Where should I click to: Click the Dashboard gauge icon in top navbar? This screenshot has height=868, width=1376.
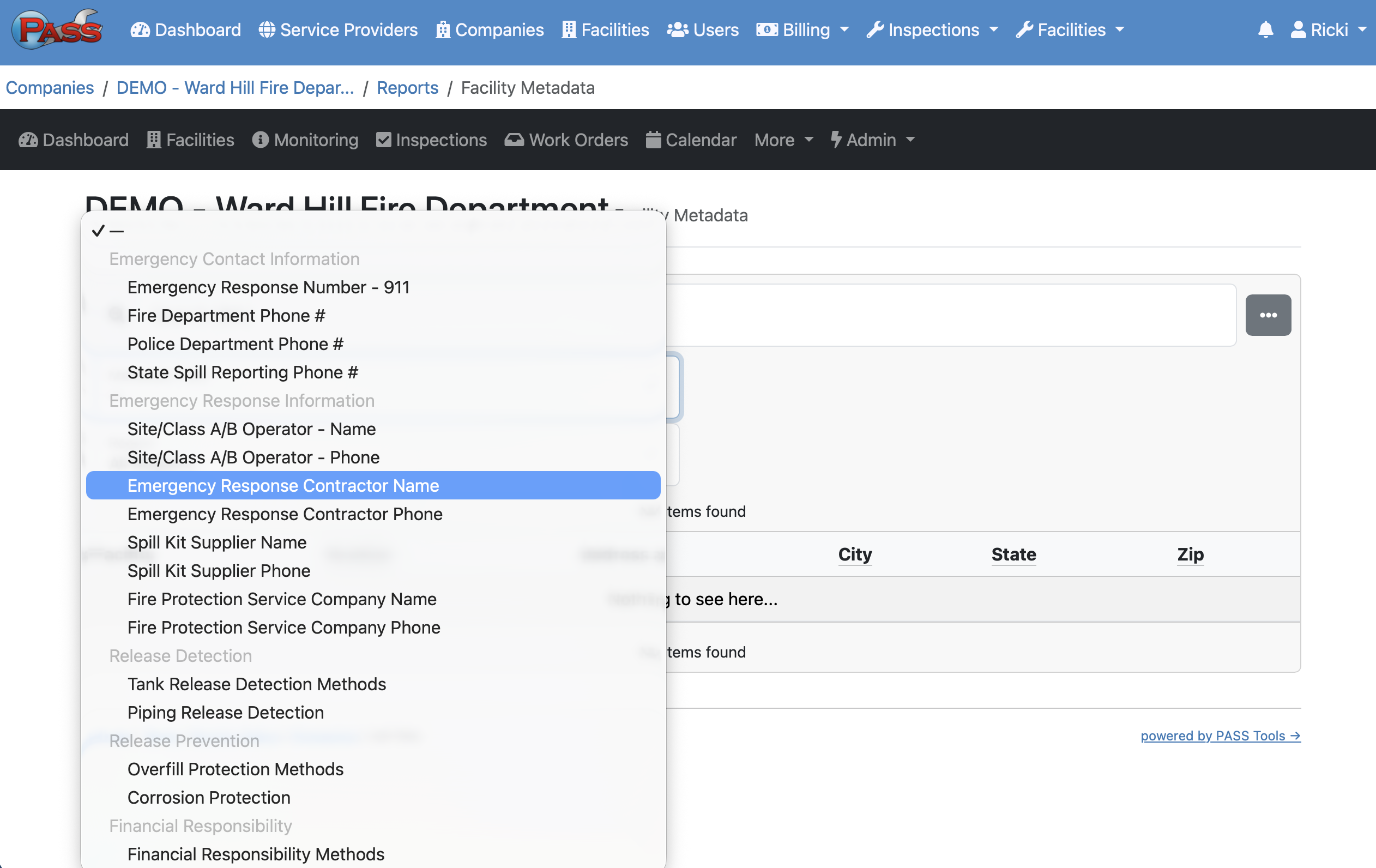140,29
